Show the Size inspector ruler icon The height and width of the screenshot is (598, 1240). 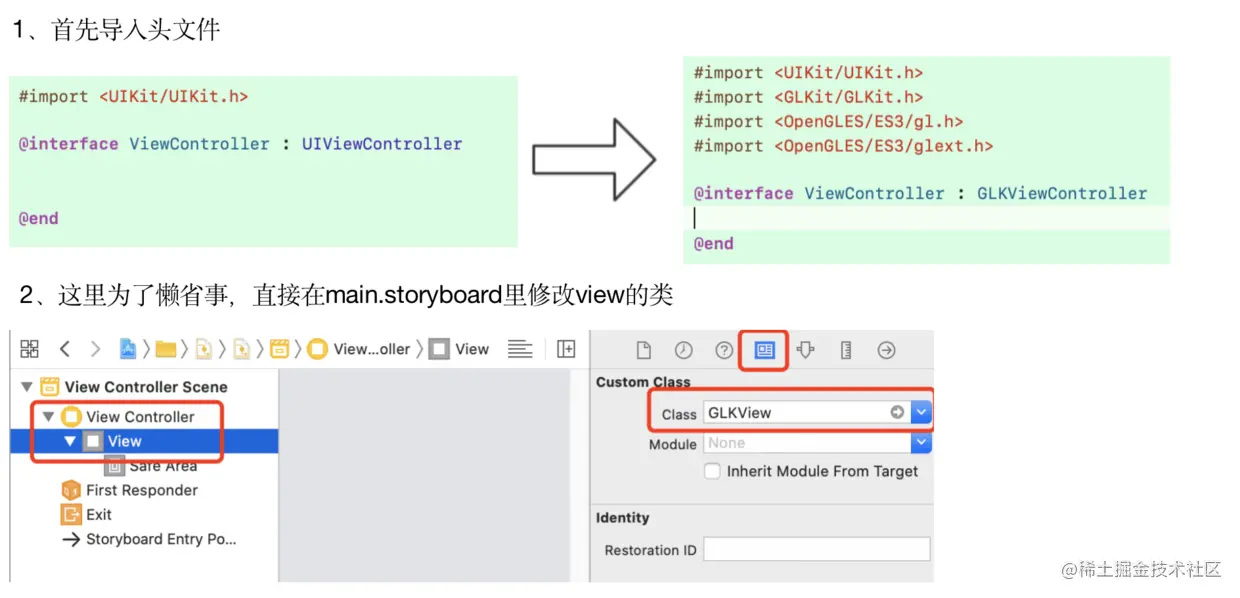(846, 350)
